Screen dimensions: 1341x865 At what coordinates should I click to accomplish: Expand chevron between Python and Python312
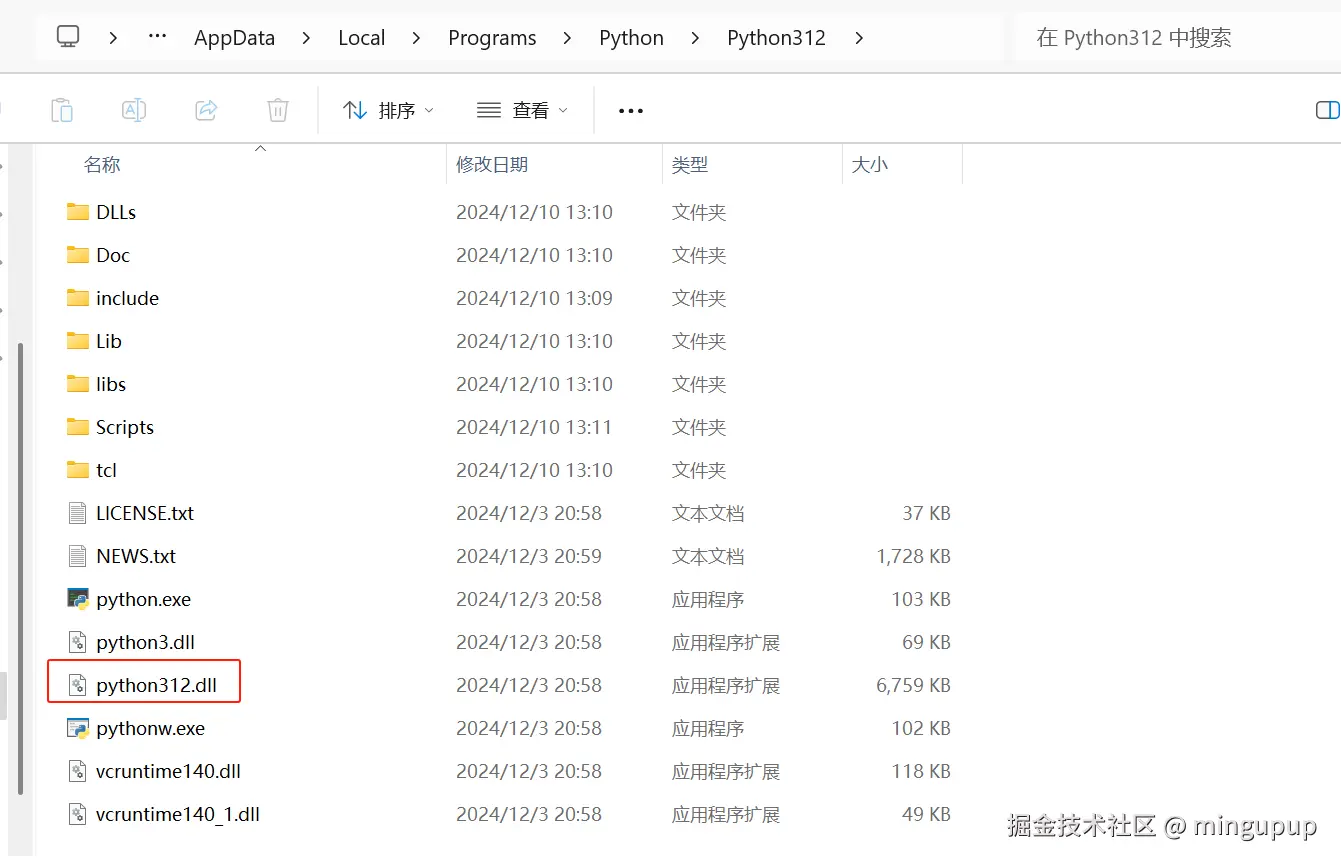(x=695, y=38)
